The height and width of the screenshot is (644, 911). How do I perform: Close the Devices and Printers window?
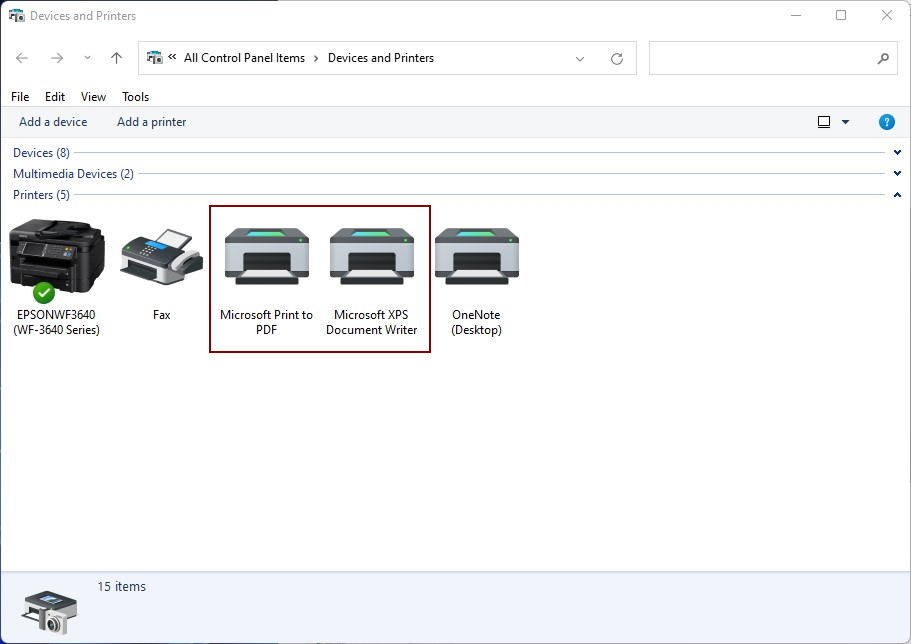[887, 16]
